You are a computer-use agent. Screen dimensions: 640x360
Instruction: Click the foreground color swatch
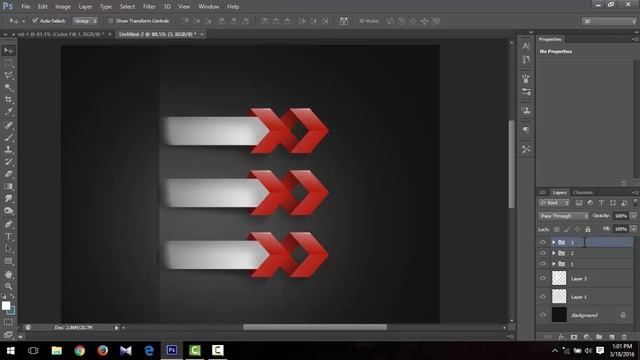(x=6, y=306)
